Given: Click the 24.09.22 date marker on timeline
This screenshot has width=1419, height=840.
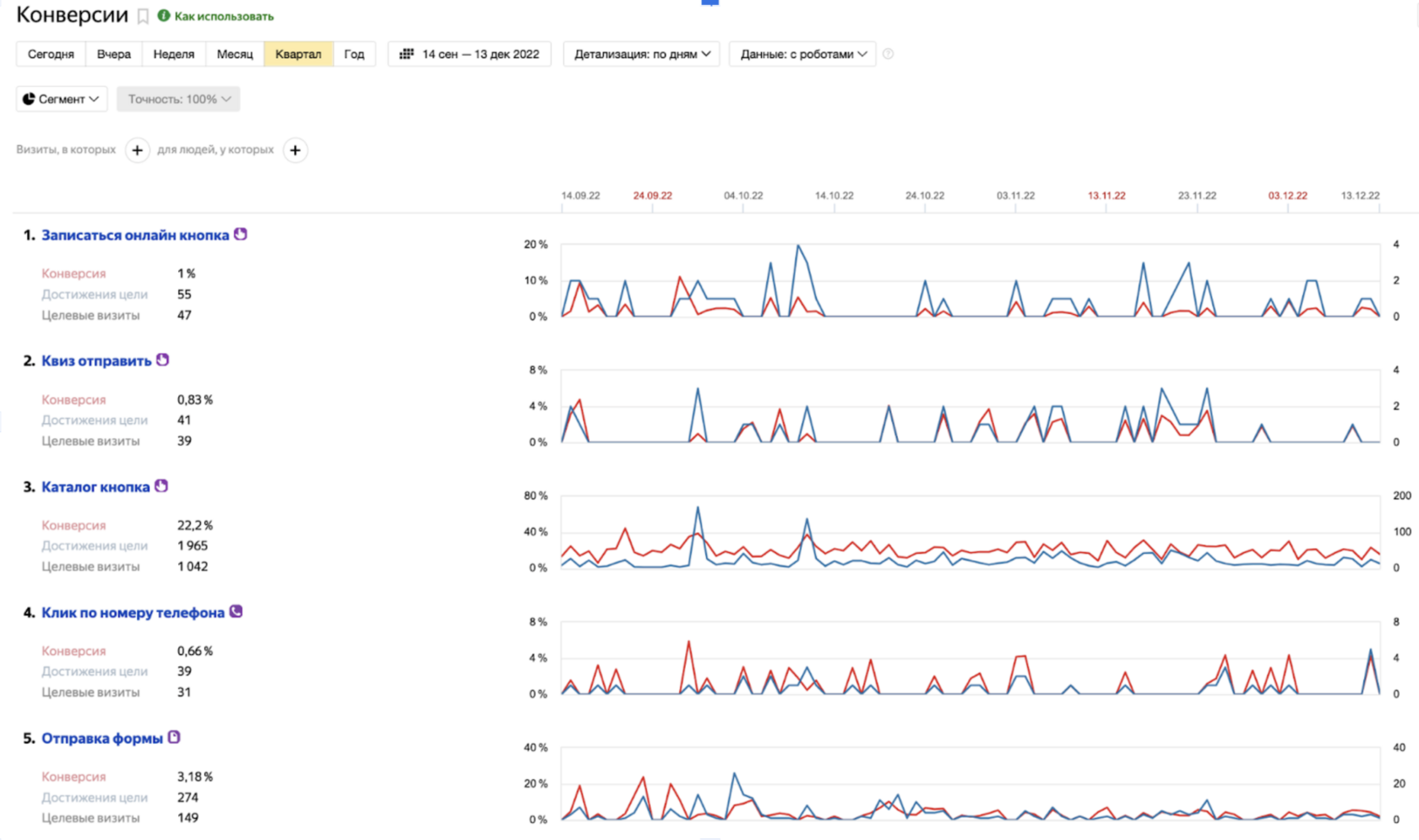Looking at the screenshot, I should tap(653, 196).
